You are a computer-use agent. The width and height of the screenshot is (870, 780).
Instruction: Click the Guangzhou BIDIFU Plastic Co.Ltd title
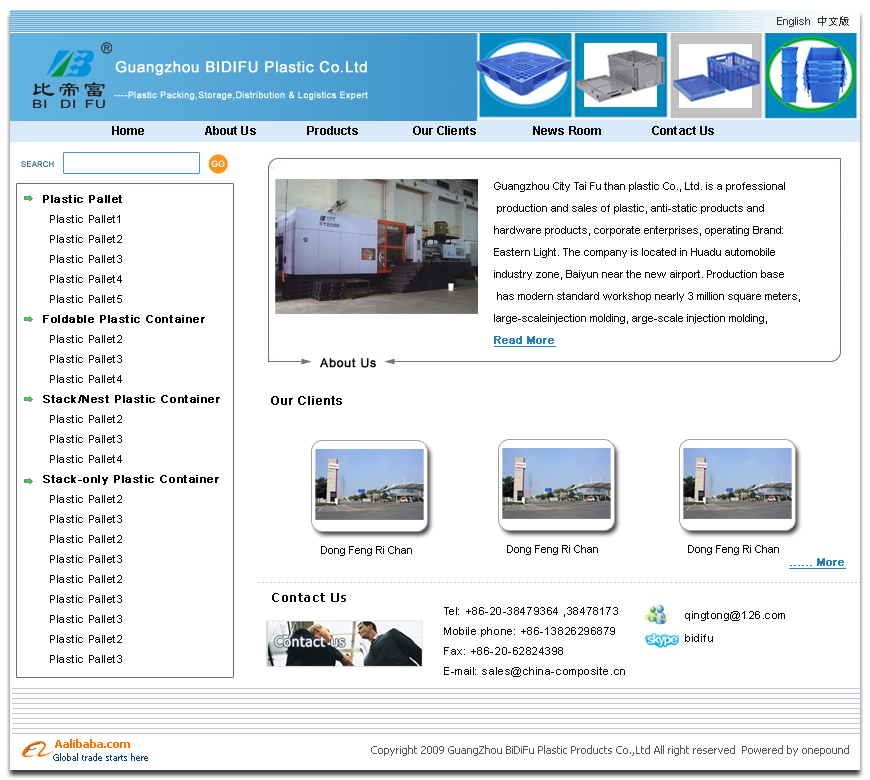click(241, 67)
